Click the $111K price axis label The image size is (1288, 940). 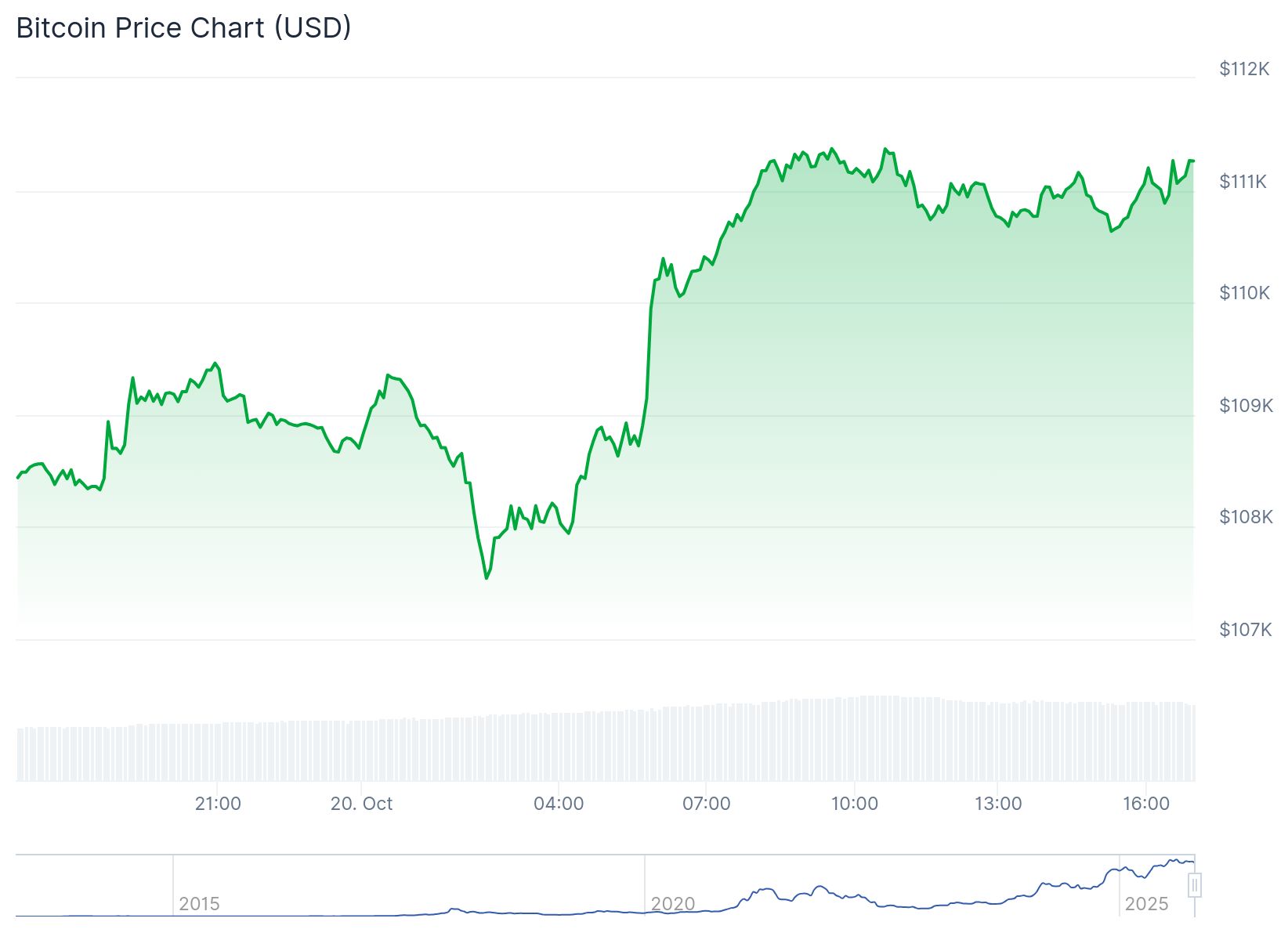pyautogui.click(x=1243, y=182)
